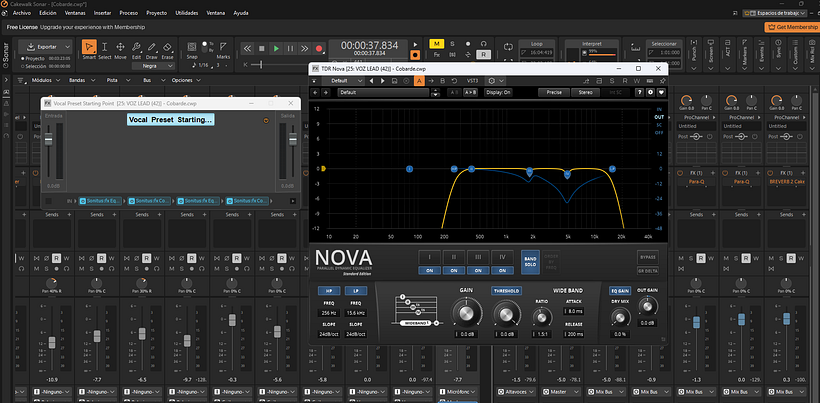The height and width of the screenshot is (403, 820).
Task: Click the Precise mode button
Action: point(552,92)
